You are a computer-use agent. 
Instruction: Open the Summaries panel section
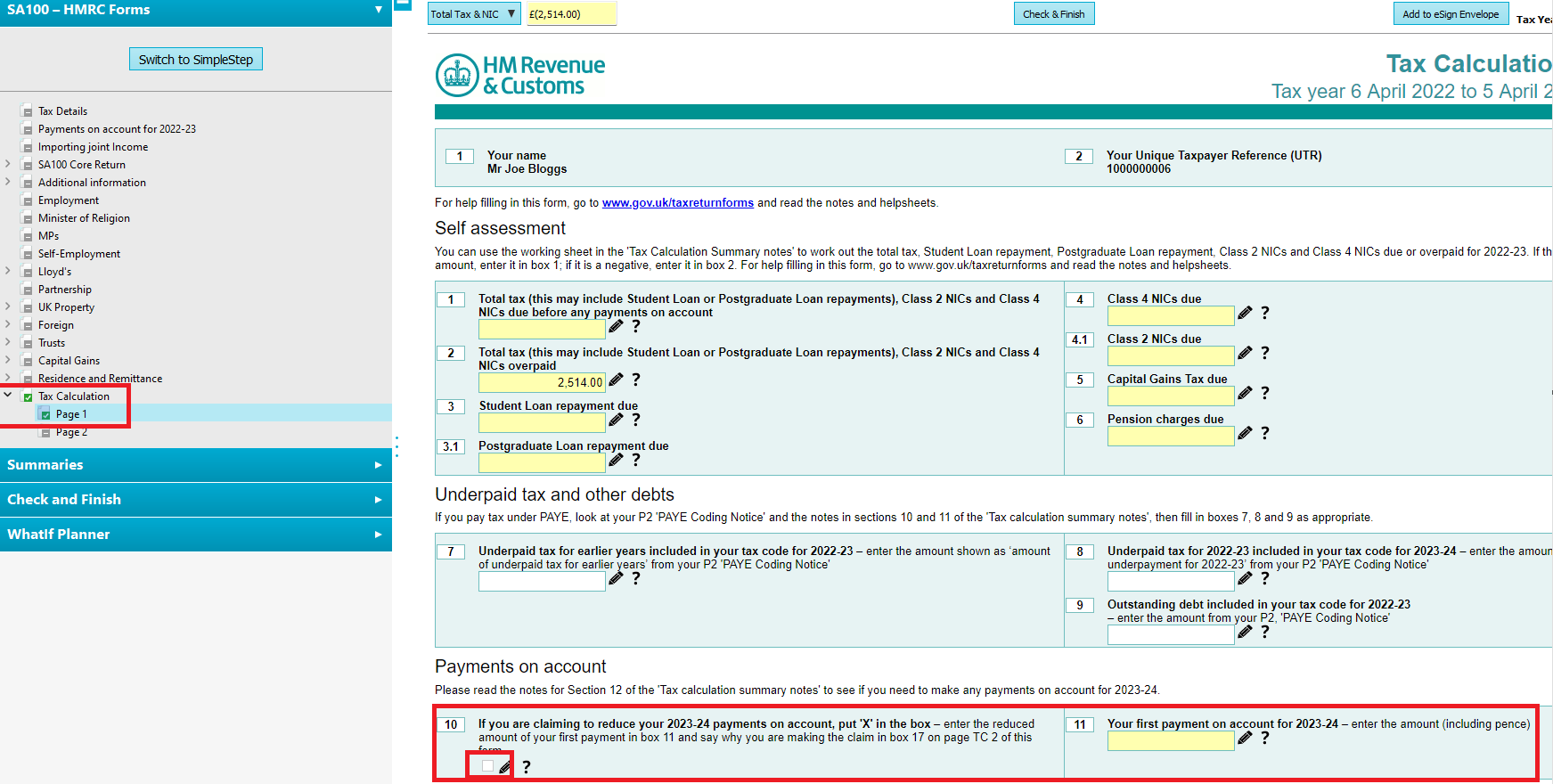196,465
